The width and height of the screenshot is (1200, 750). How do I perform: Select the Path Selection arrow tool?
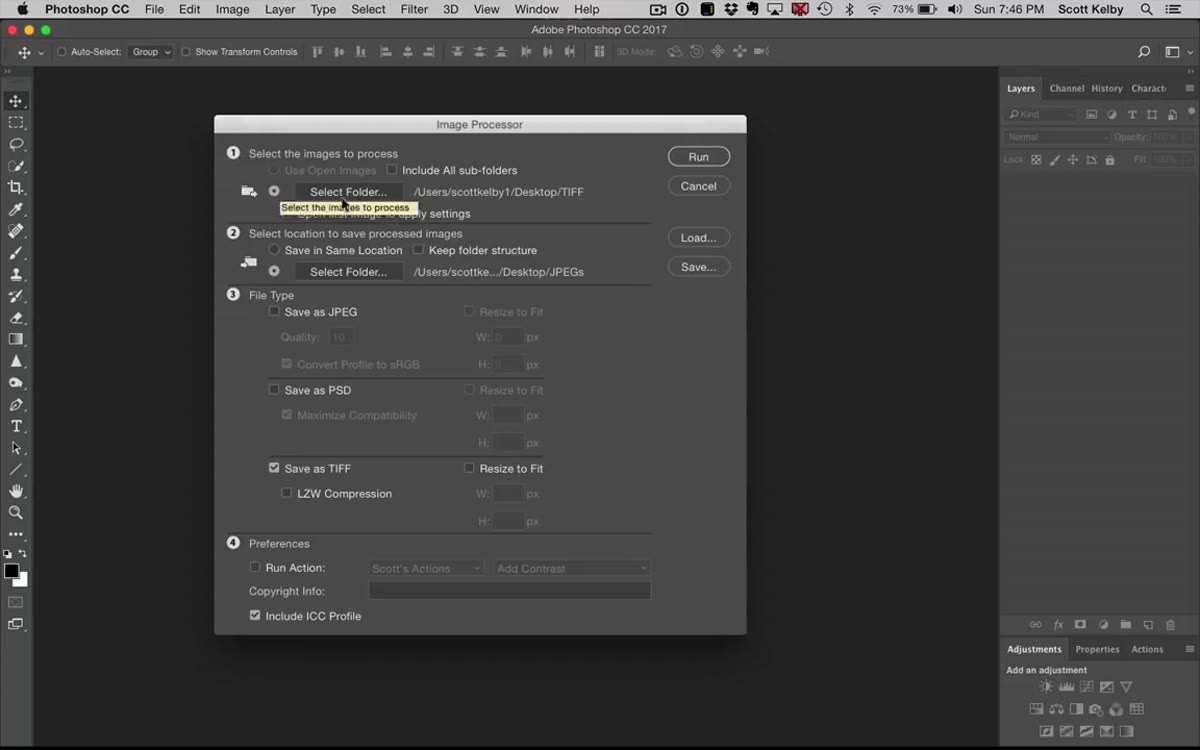click(16, 448)
